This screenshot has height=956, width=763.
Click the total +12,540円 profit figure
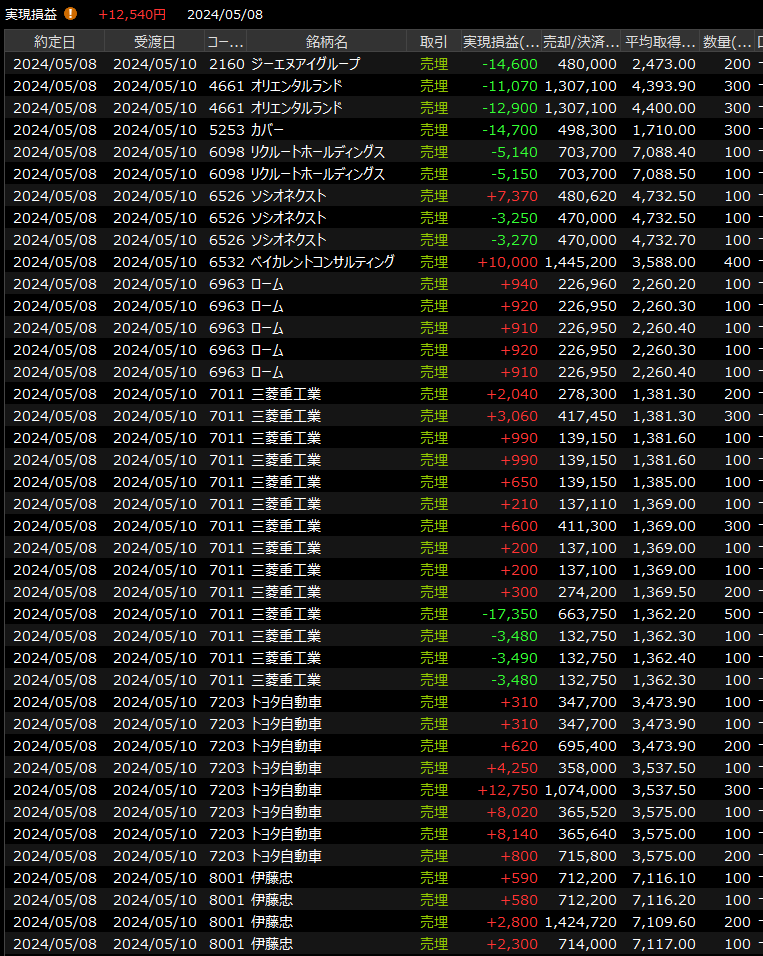pos(132,14)
